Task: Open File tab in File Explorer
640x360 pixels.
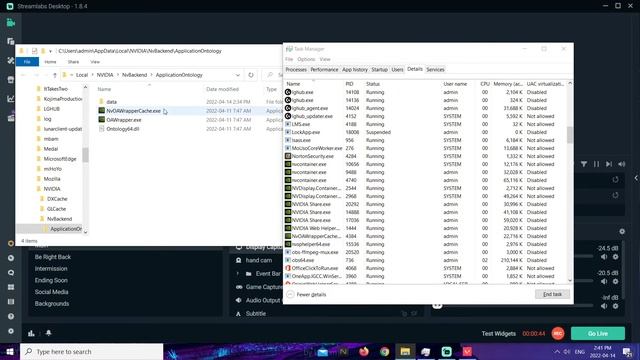Action: [x=27, y=62]
